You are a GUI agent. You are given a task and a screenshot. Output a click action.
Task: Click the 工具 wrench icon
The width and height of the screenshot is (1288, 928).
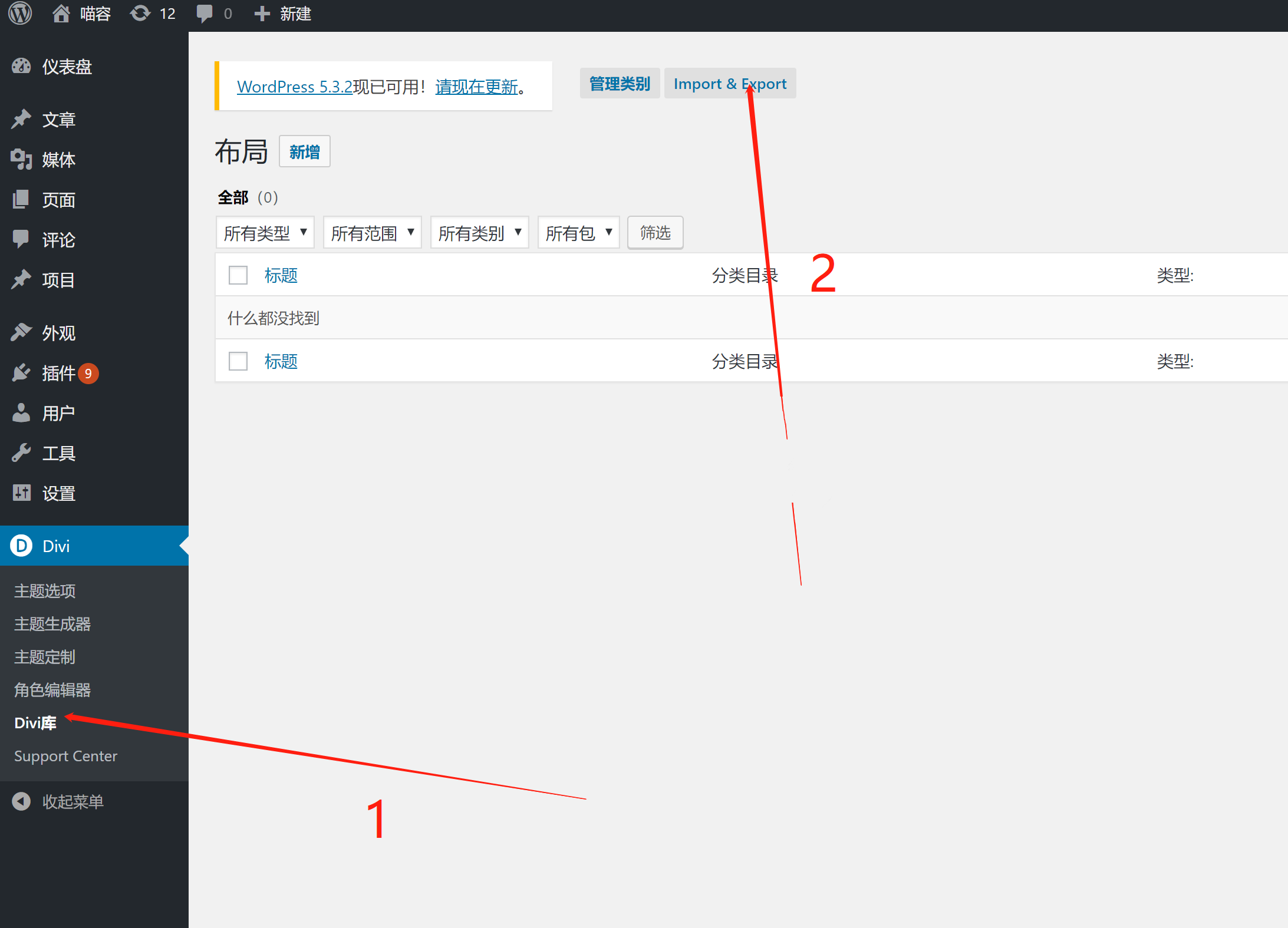[21, 453]
